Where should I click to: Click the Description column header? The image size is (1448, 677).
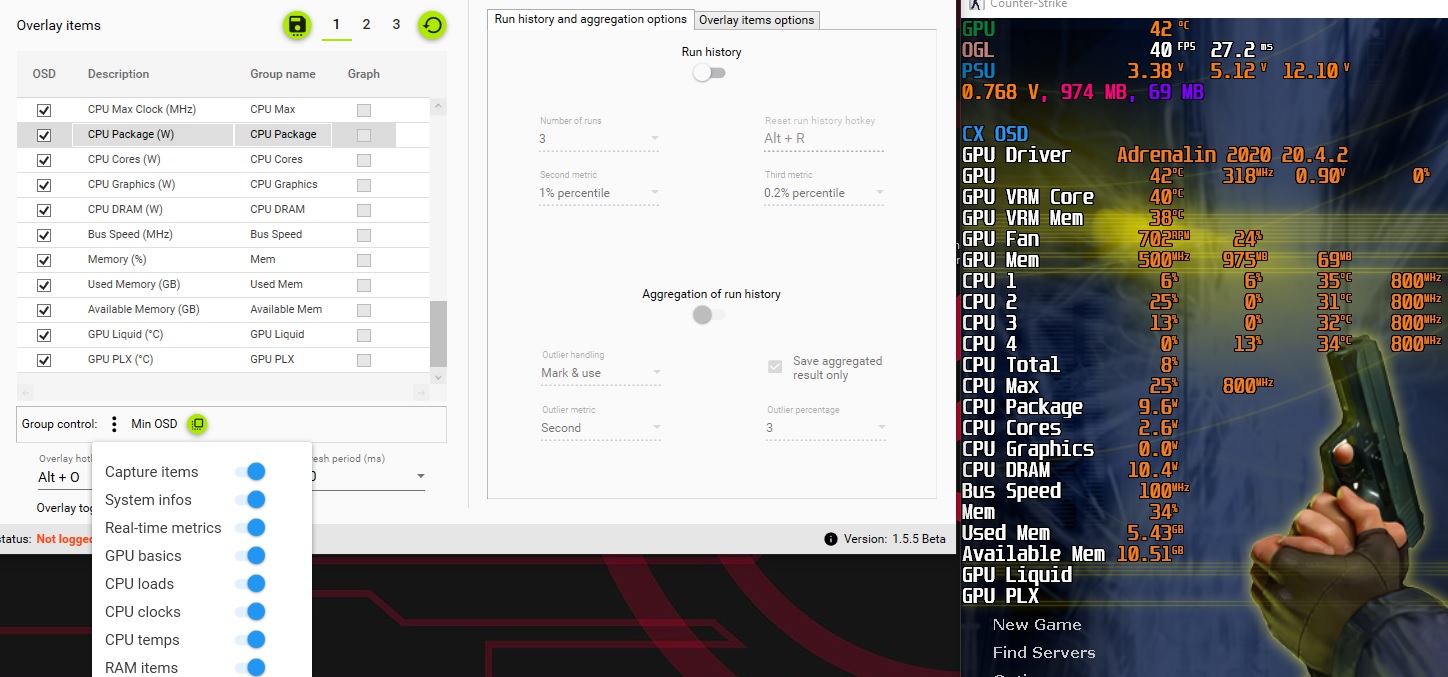click(x=118, y=74)
